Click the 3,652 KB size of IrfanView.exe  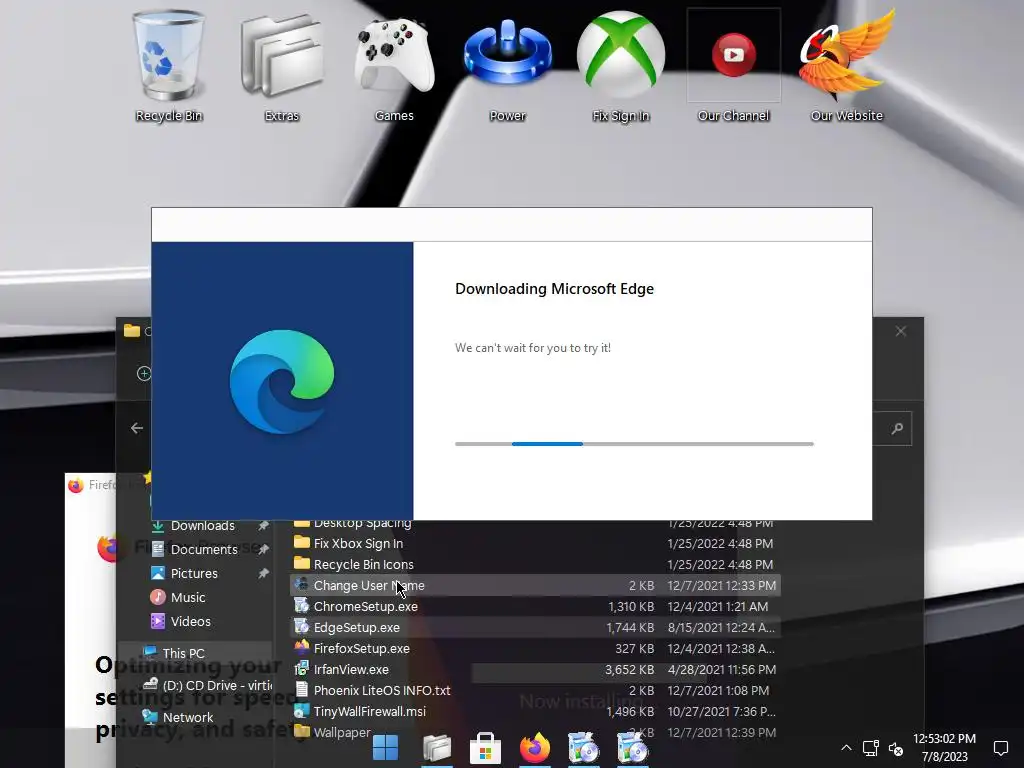coord(630,669)
